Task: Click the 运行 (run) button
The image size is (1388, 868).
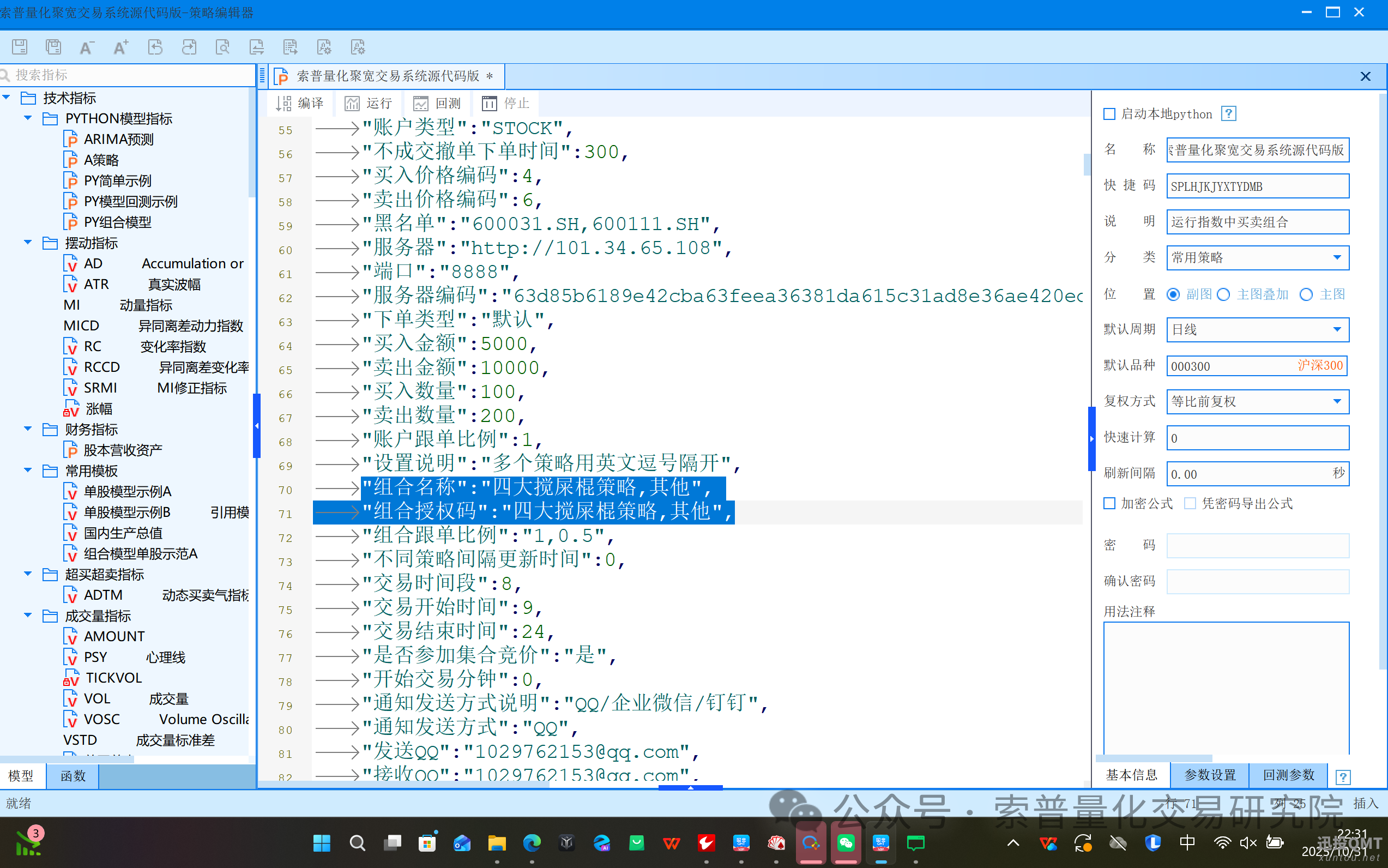Action: pyautogui.click(x=369, y=104)
